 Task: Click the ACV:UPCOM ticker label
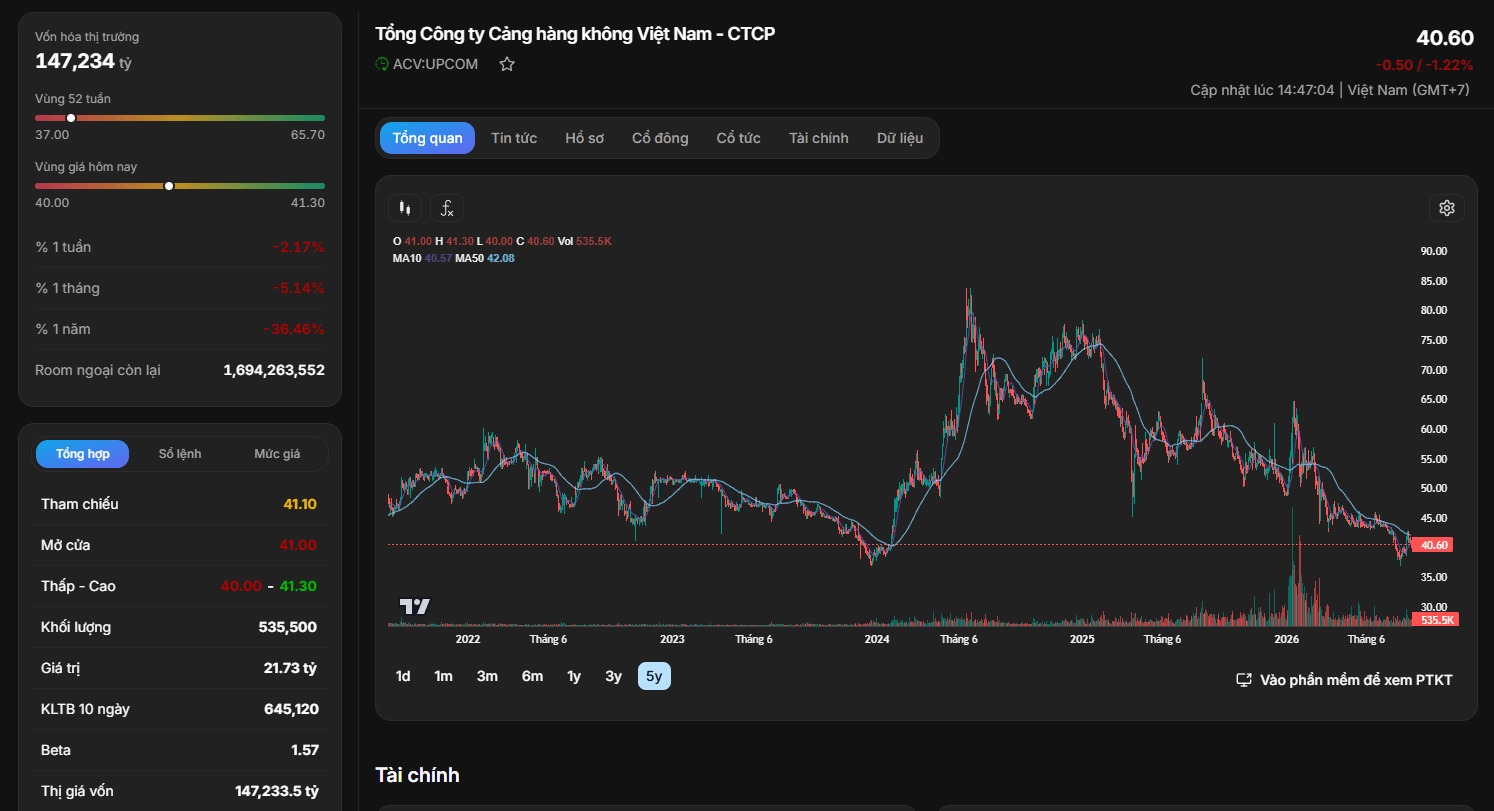click(x=435, y=64)
